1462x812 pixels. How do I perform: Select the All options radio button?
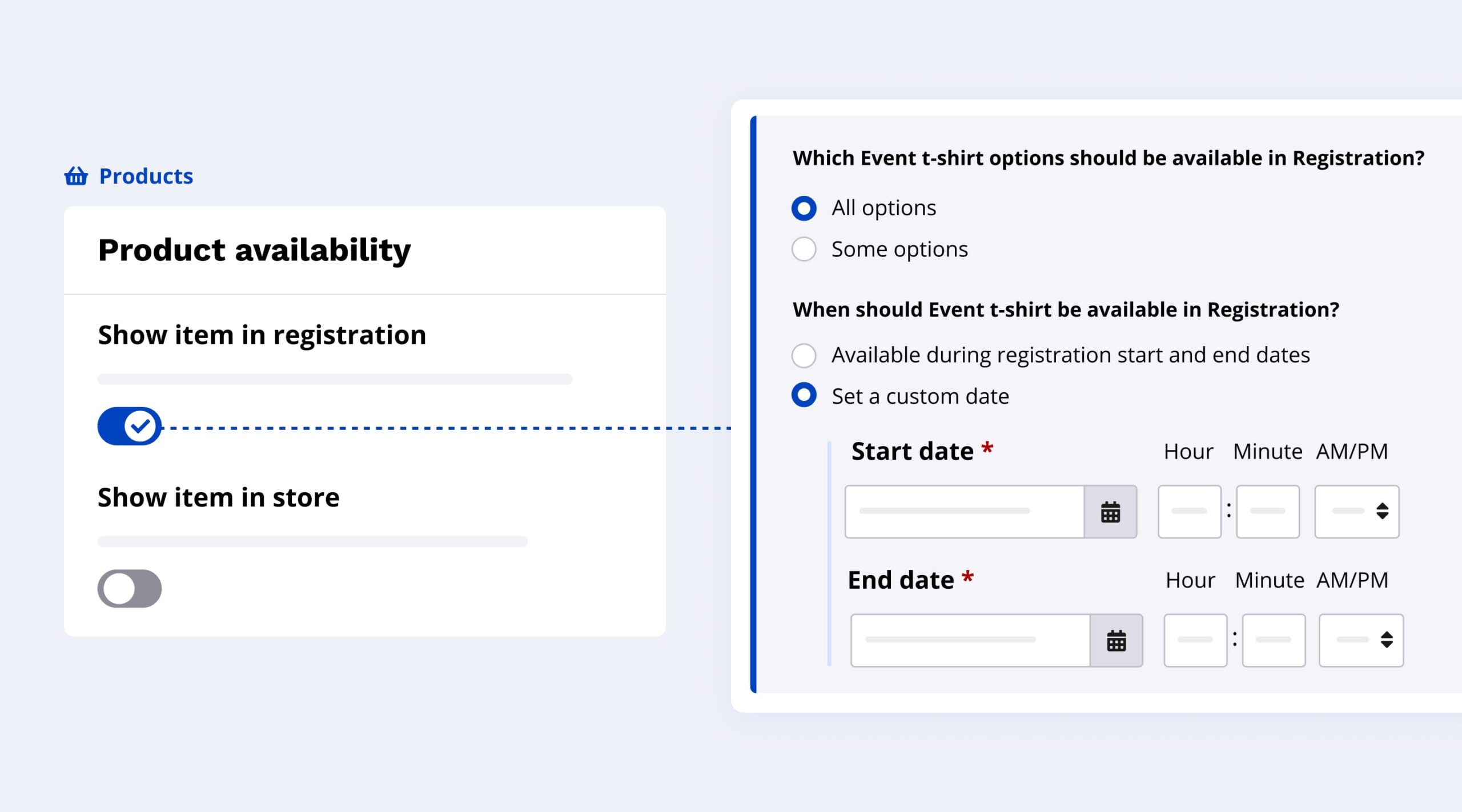click(x=804, y=208)
